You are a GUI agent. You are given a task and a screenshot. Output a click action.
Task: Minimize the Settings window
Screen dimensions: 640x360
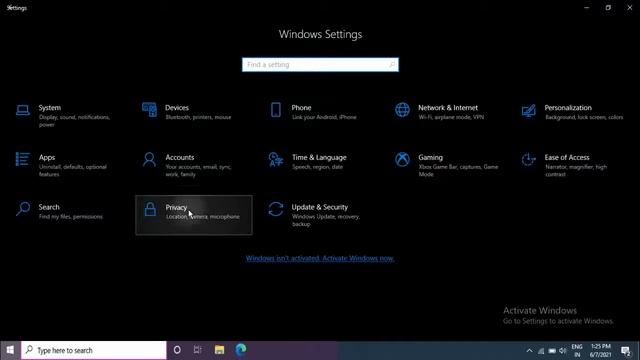coord(587,7)
